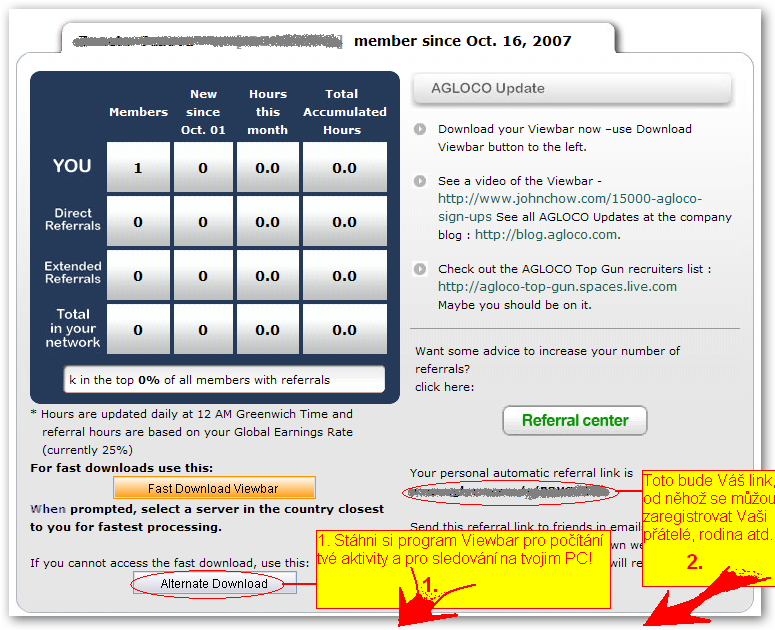Click the Extended Referrals row label
This screenshot has height=630, width=775.
click(73, 273)
